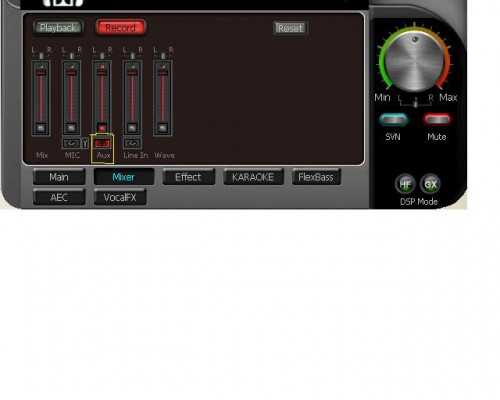Click the Wave channel volume fader

point(163,73)
